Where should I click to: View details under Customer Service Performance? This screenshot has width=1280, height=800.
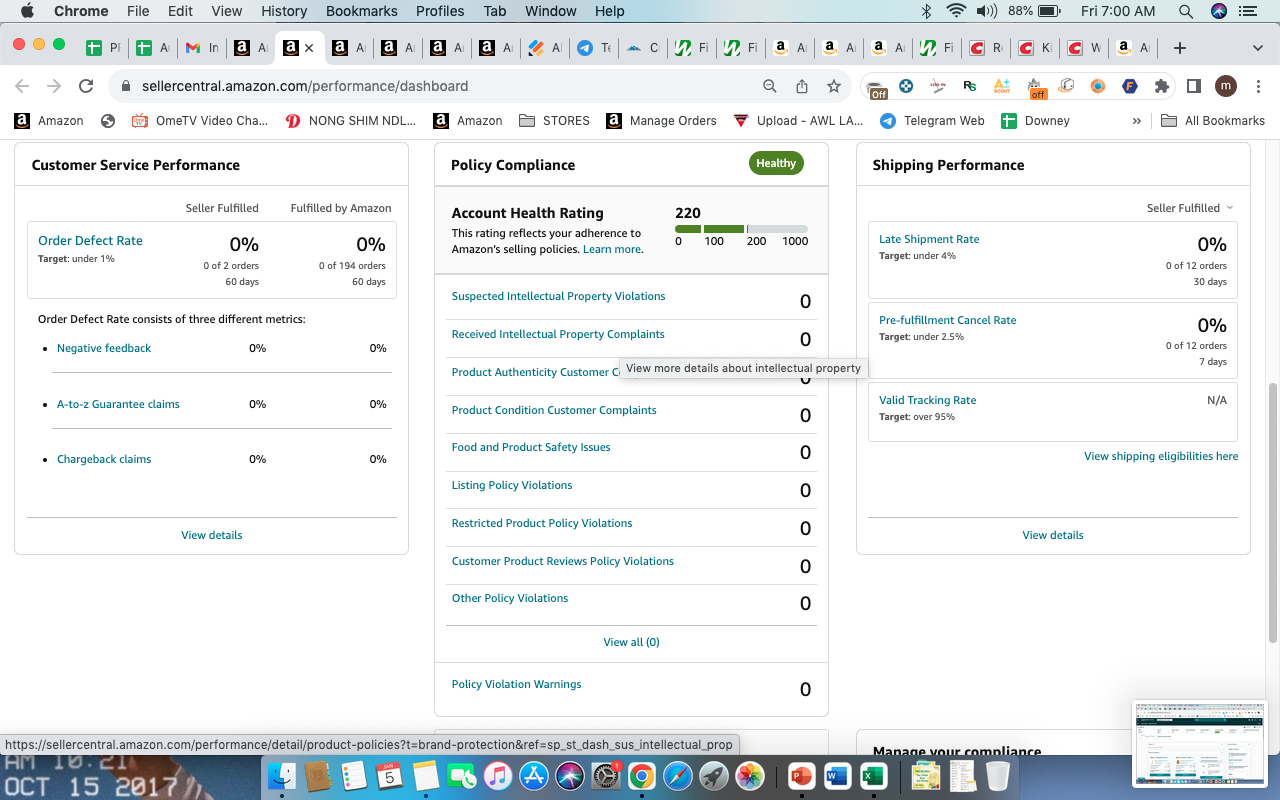(212, 535)
